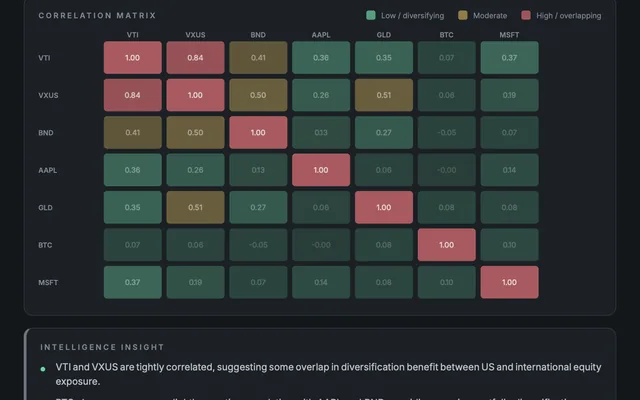Screen dimensions: 640x400
Task: Click the VTI column header
Action: [x=133, y=35]
